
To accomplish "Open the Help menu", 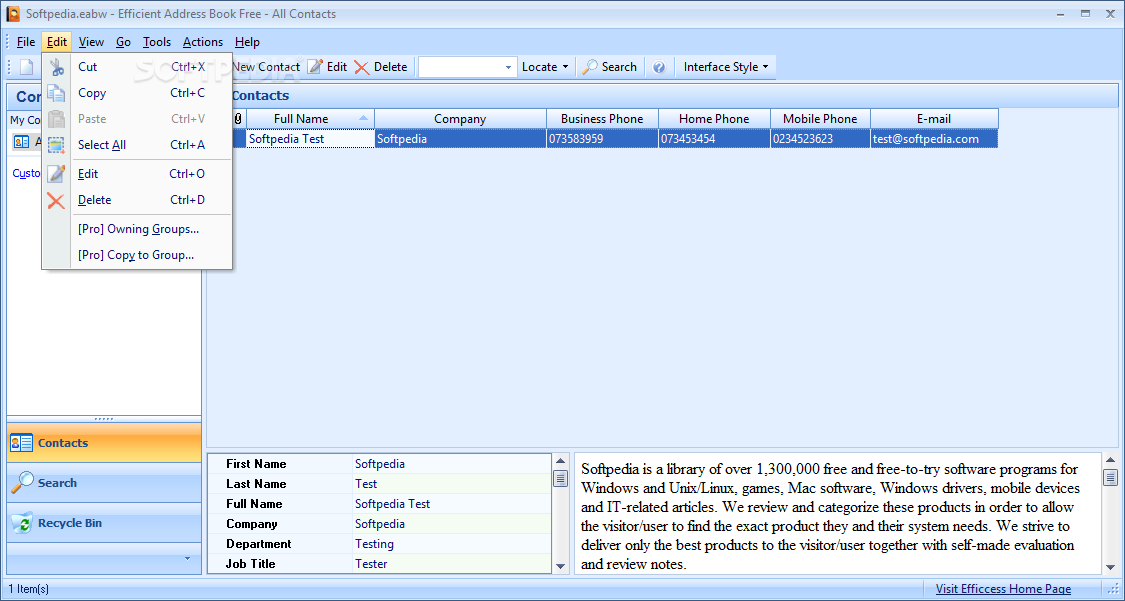I will click(x=247, y=42).
